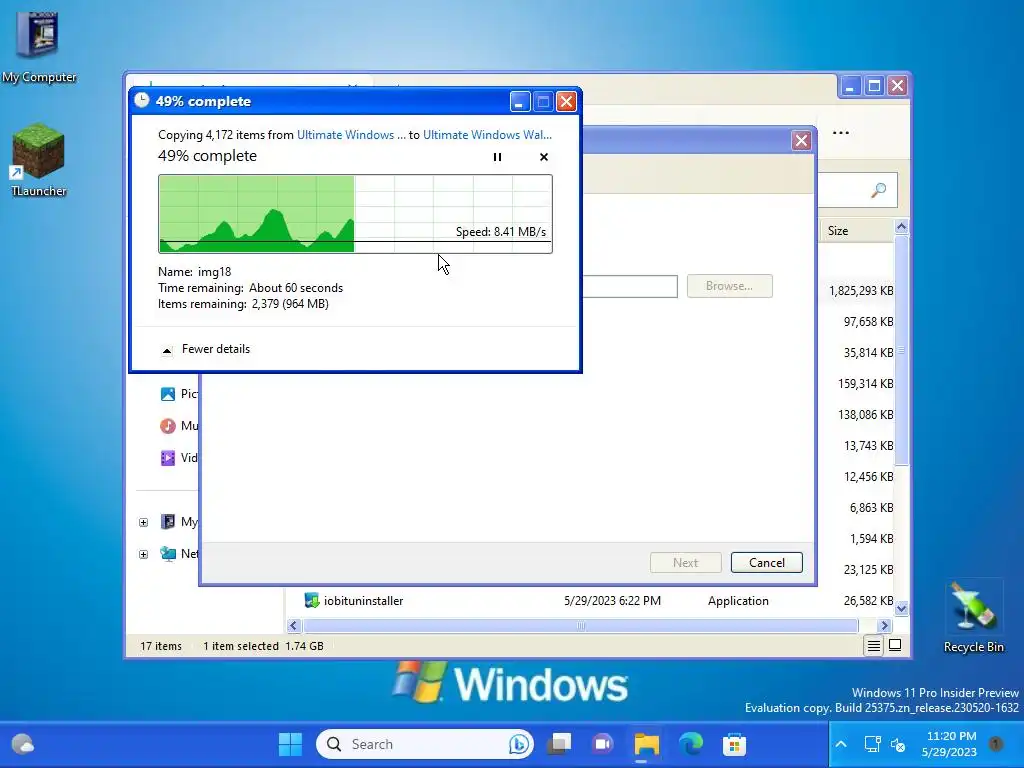
Task: Click horizontal scrollbar right arrow
Action: (884, 626)
